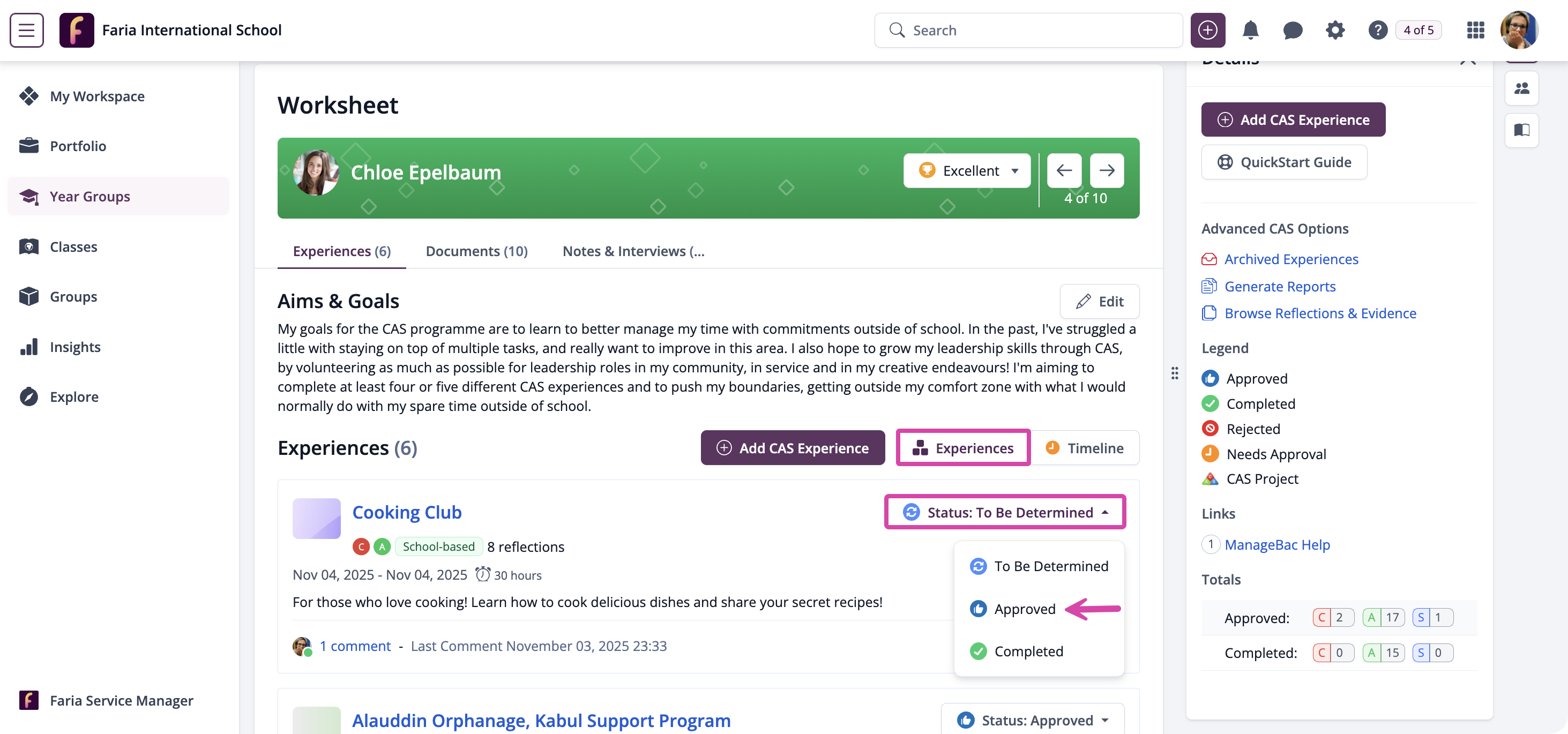Open the settings gear icon
Image resolution: width=1568 pixels, height=734 pixels.
click(1335, 30)
